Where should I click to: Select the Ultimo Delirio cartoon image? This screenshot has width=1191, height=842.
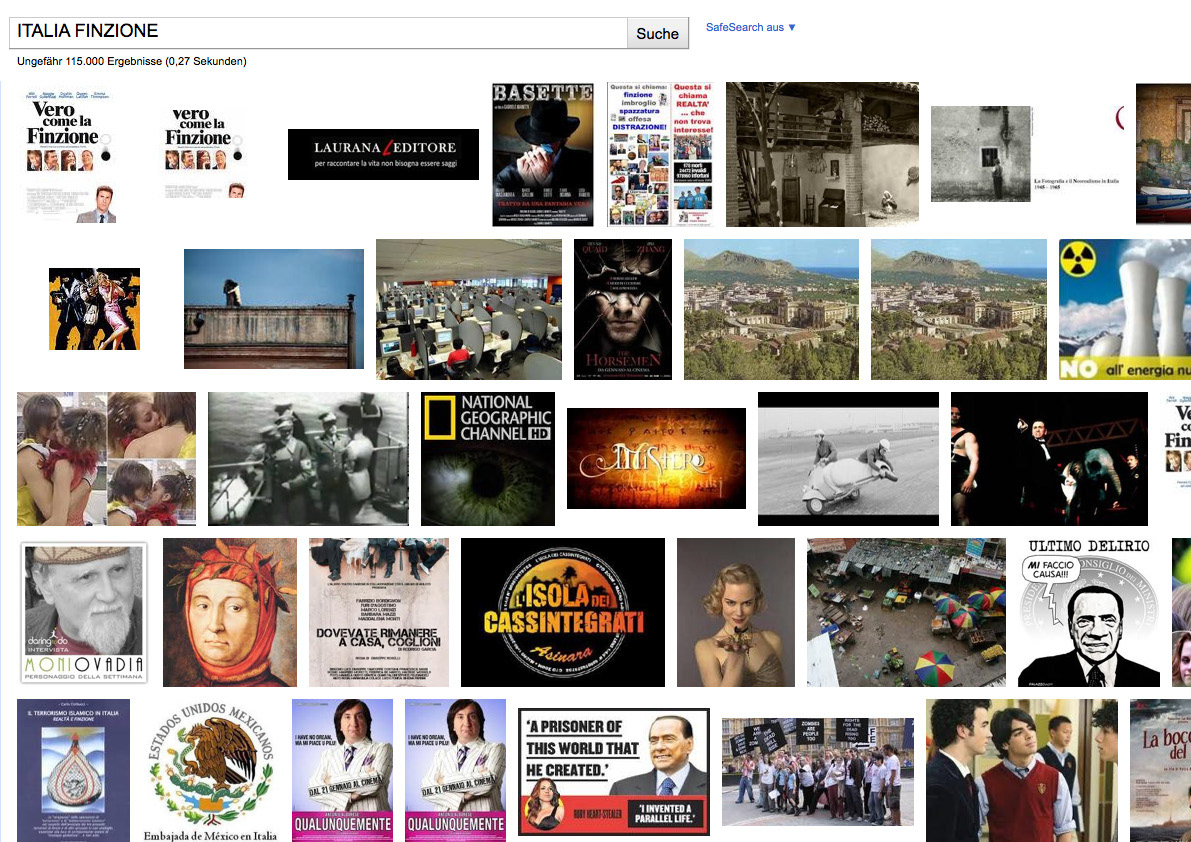click(1089, 613)
